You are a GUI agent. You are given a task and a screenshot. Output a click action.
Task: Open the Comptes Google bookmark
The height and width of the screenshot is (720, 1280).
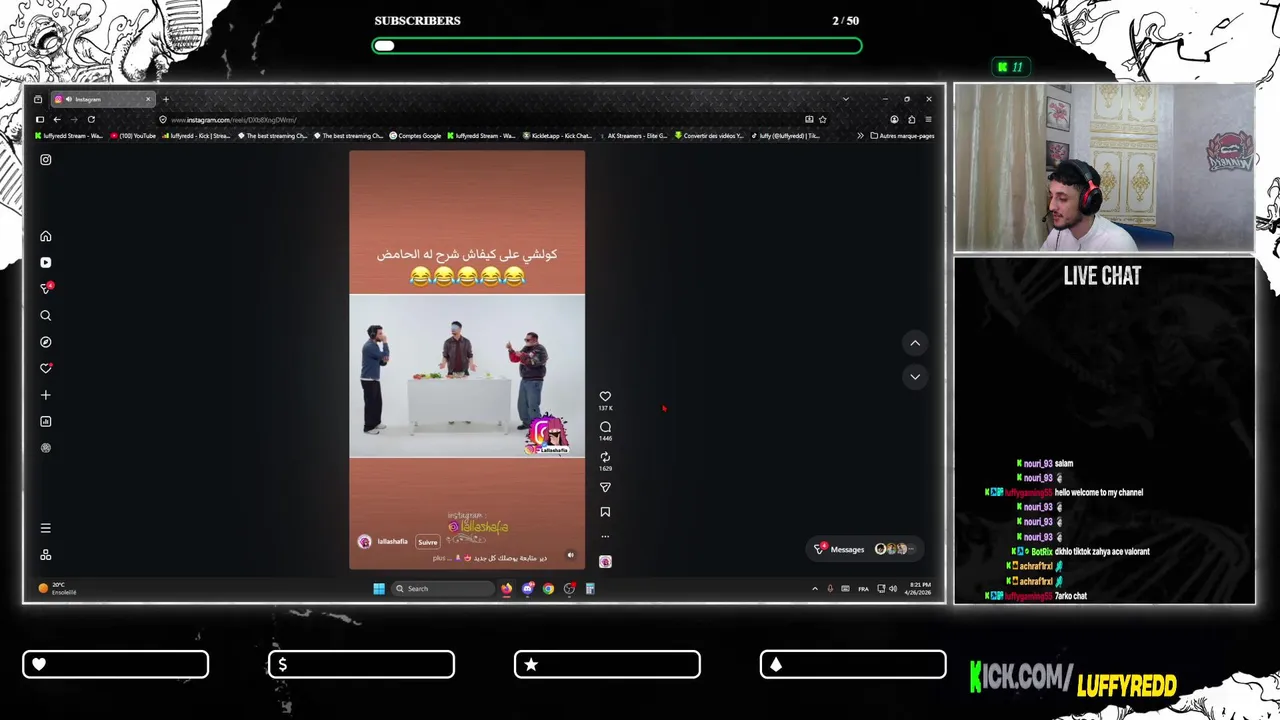click(x=415, y=136)
